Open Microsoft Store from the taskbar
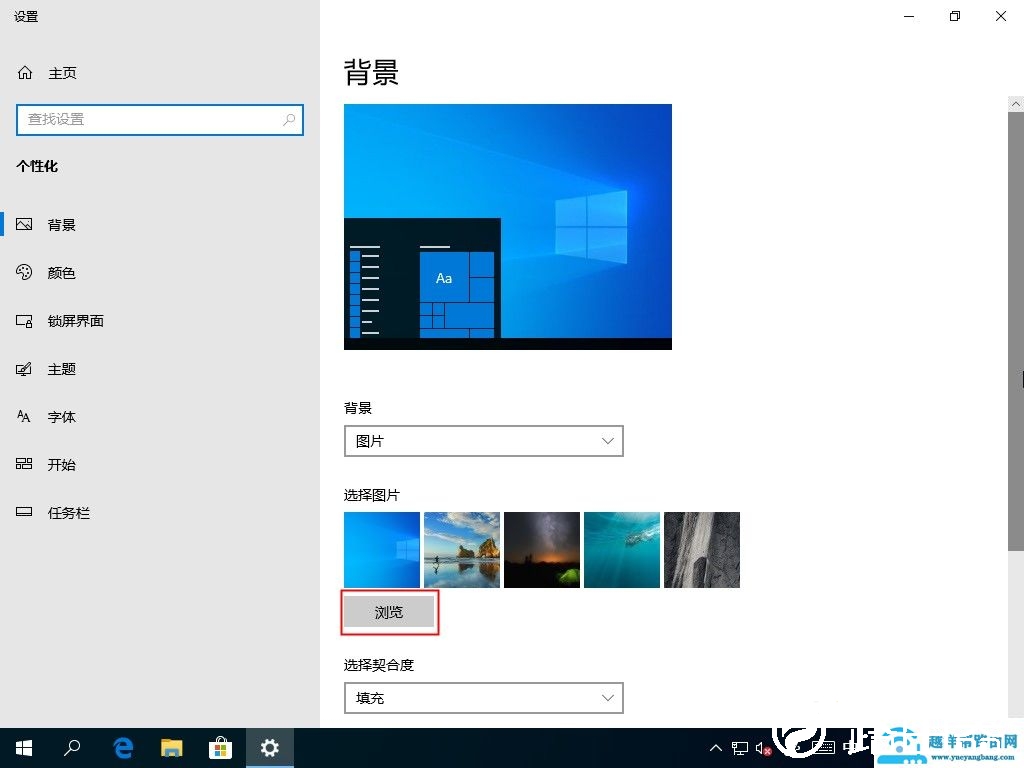1024x768 pixels. click(220, 747)
